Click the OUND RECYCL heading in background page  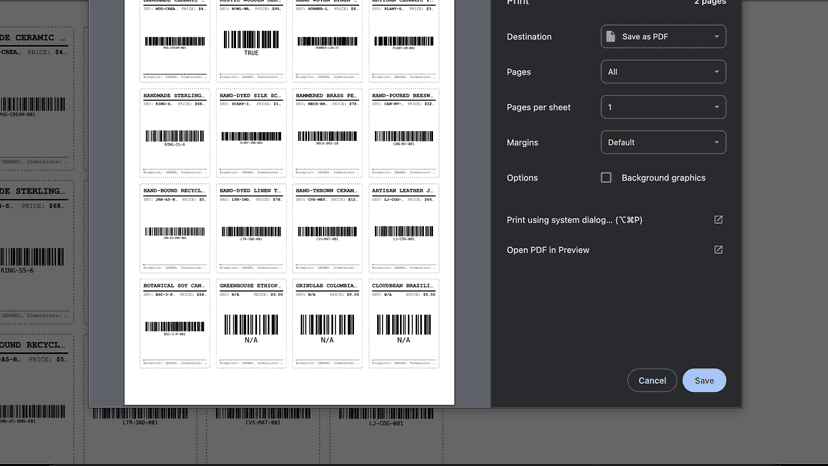(x=33, y=345)
